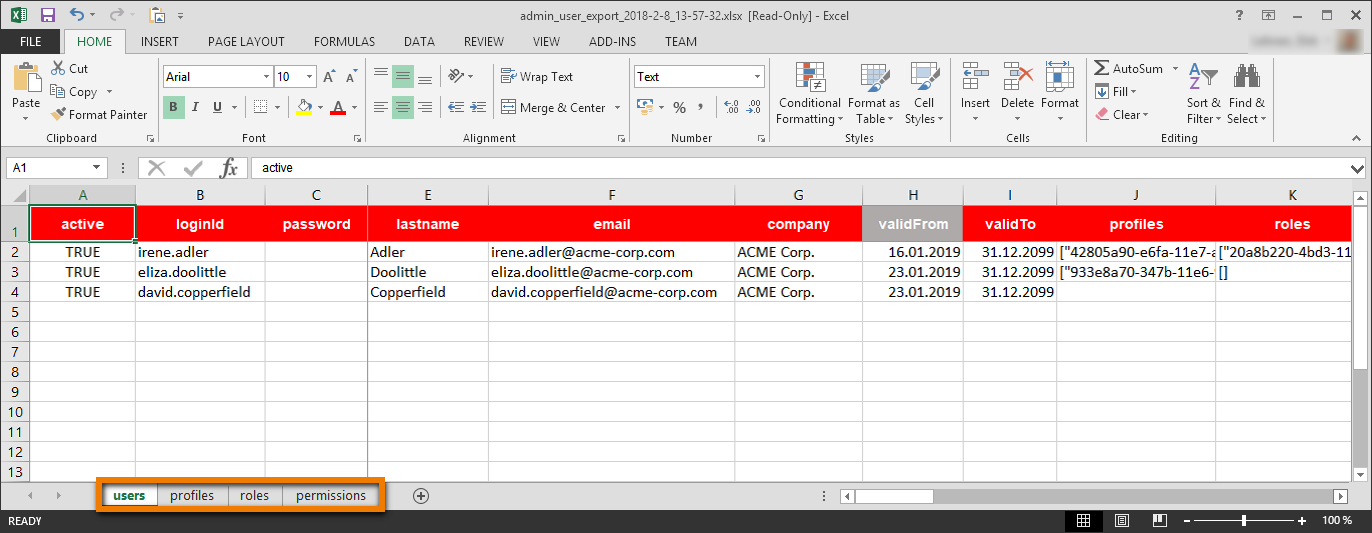Expand the Name Box dropdown

[x=97, y=168]
